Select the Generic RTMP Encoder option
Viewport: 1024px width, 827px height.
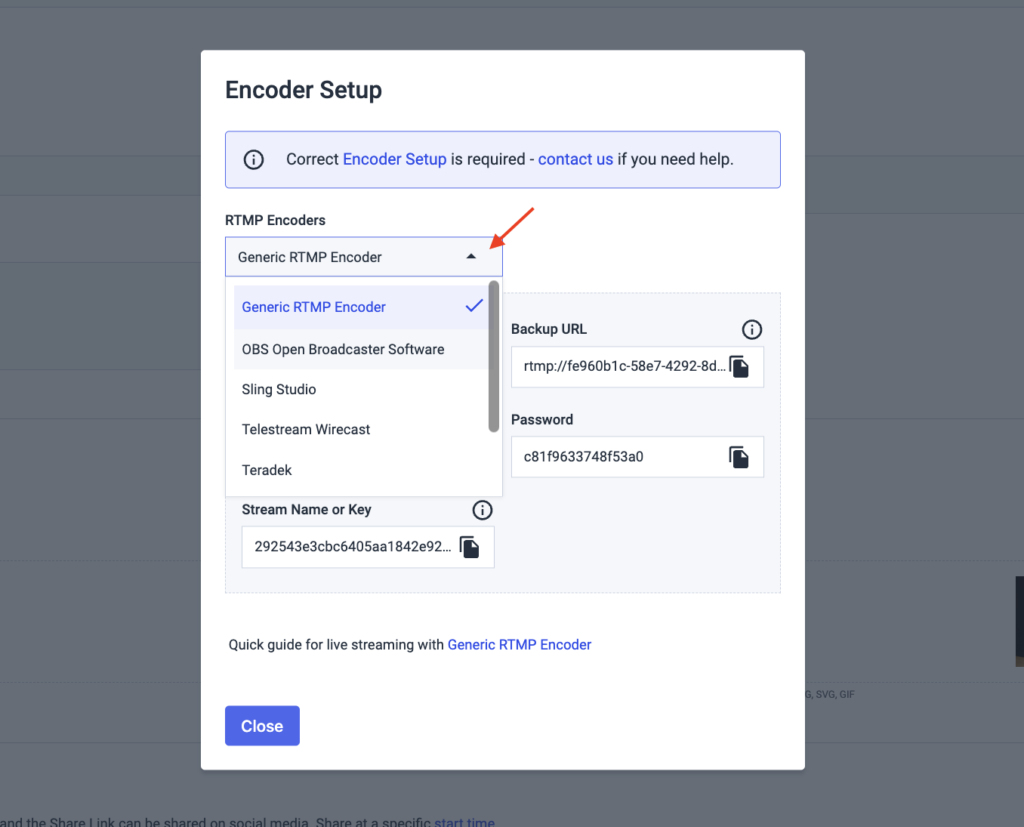(x=313, y=306)
